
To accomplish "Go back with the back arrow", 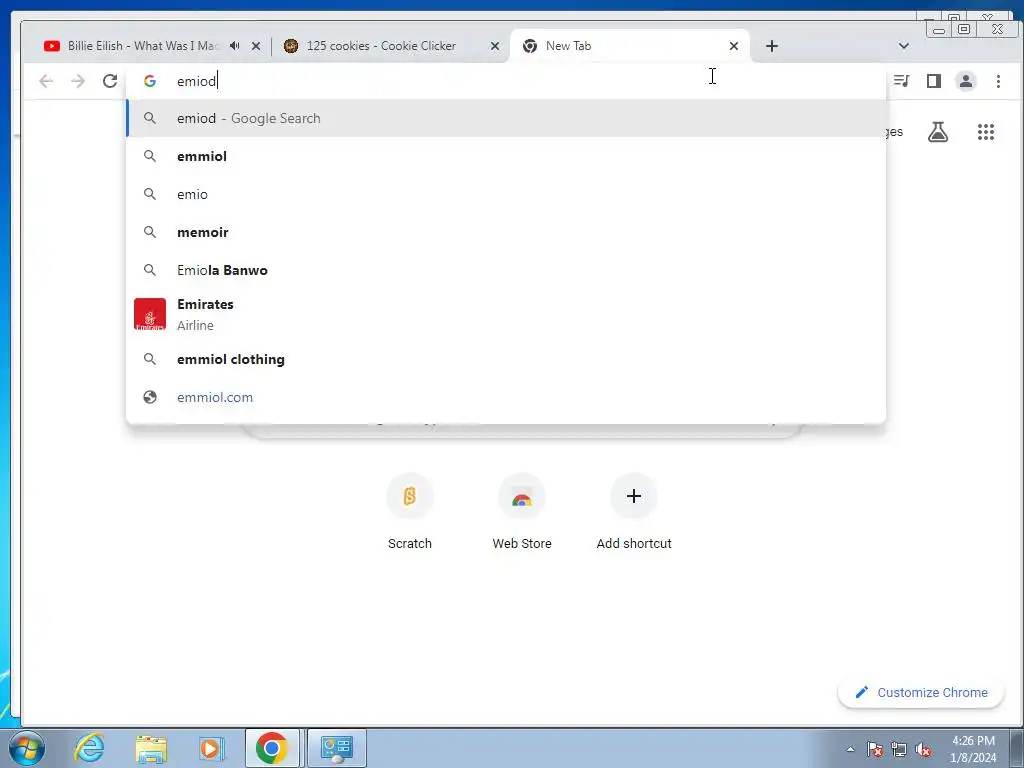I will (46, 81).
